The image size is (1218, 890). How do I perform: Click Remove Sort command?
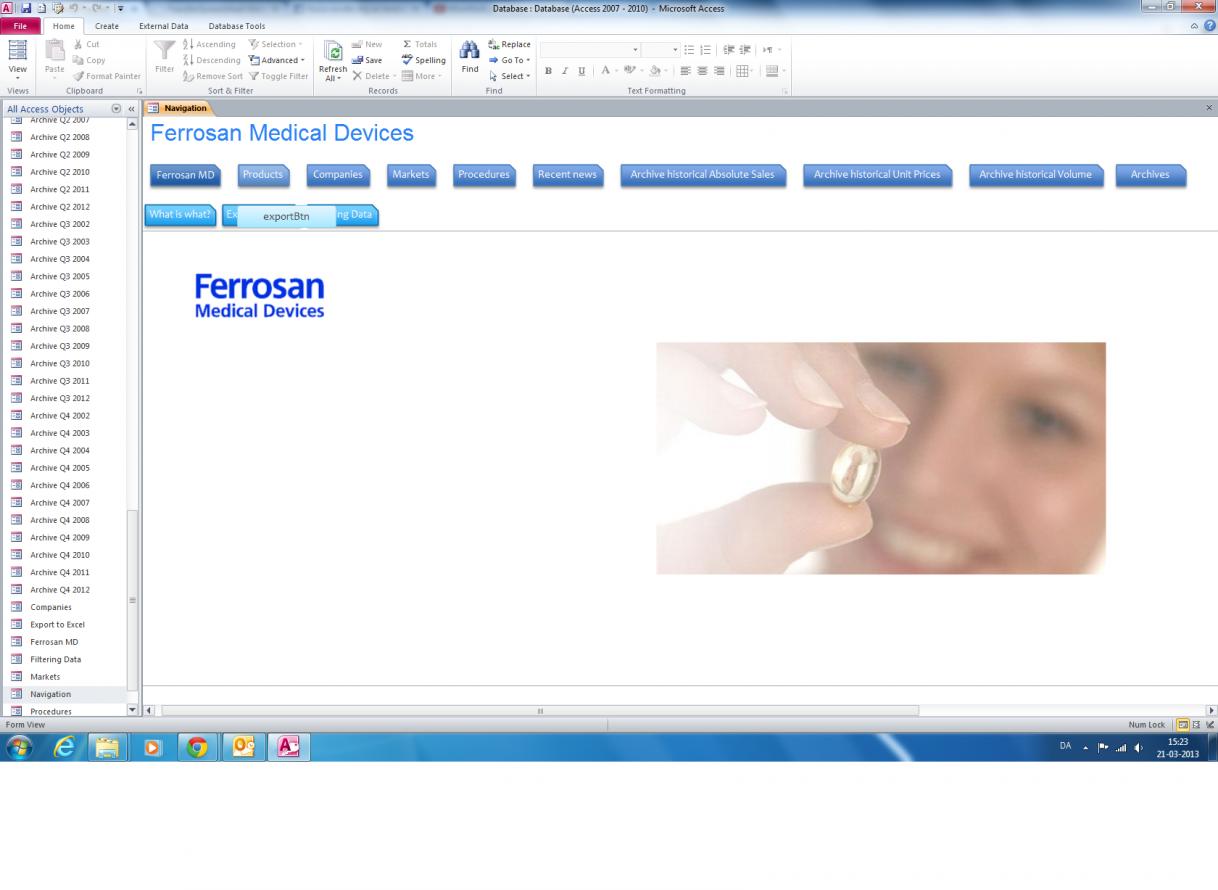(x=213, y=76)
